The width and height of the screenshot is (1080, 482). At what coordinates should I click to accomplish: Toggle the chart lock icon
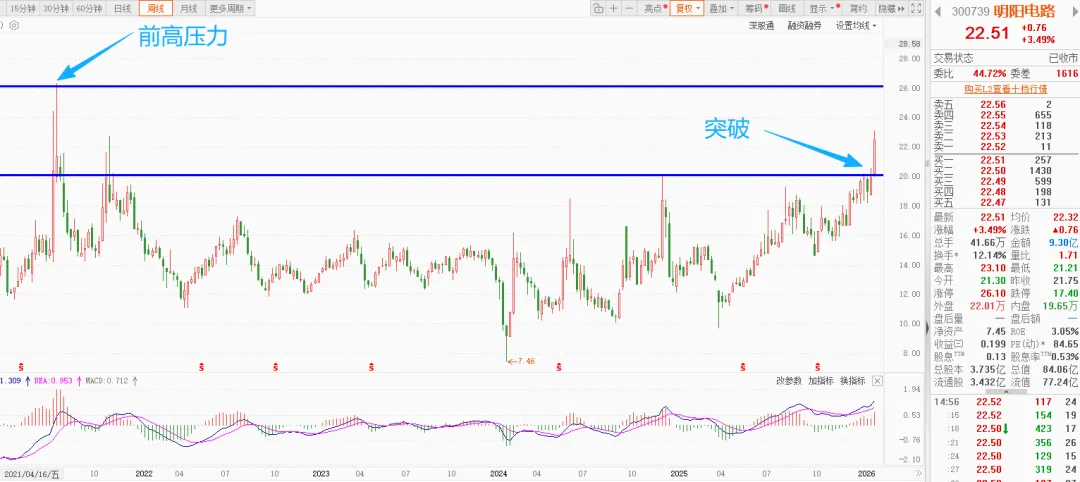[598, 9]
